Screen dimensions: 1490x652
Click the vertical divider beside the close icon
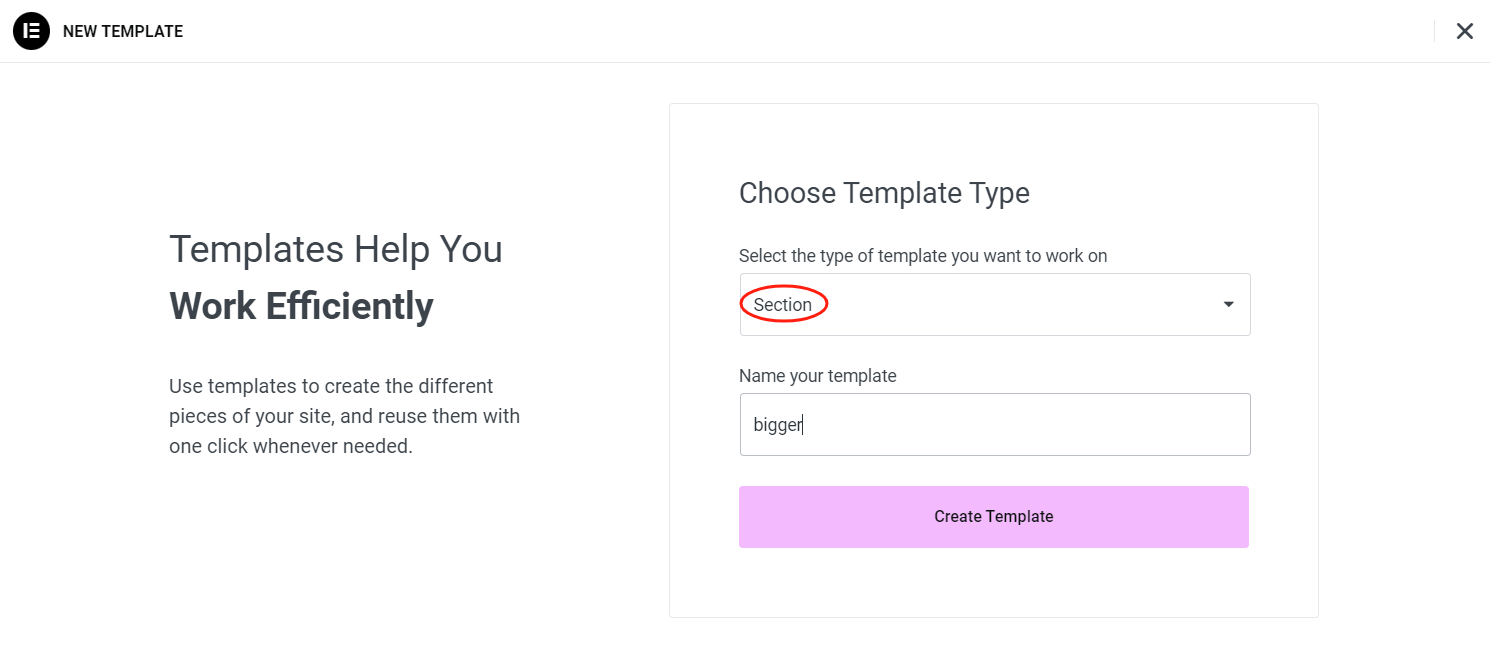tap(1434, 31)
